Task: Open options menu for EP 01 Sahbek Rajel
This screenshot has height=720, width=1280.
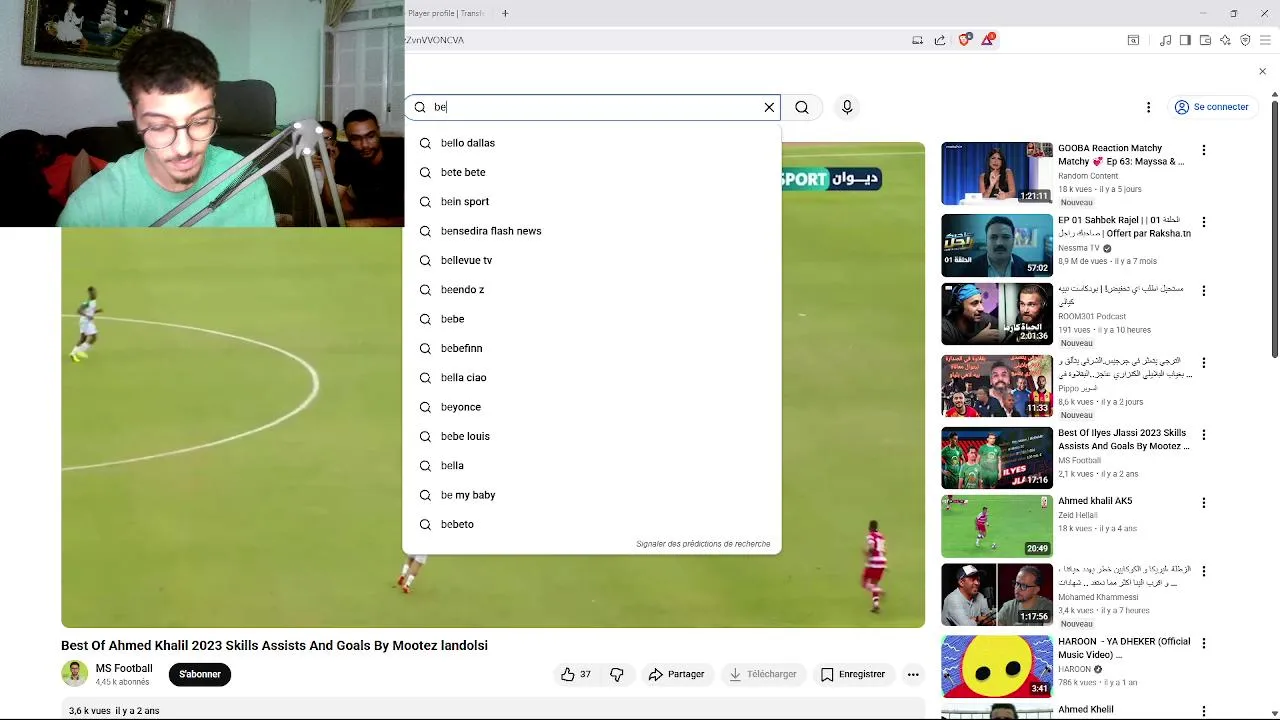Action: tap(1204, 221)
